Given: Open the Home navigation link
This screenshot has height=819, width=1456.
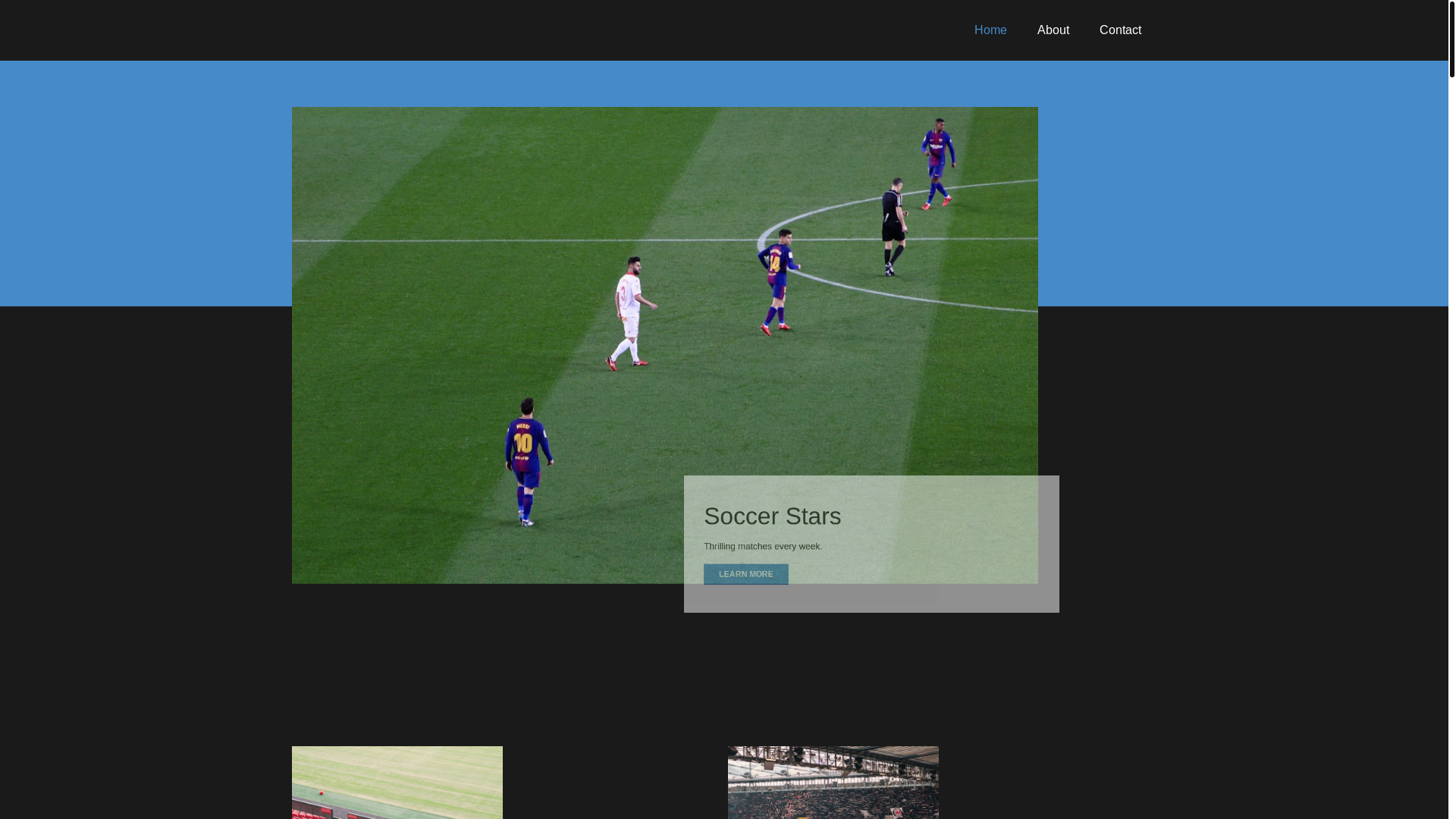Looking at the screenshot, I should 990,30.
